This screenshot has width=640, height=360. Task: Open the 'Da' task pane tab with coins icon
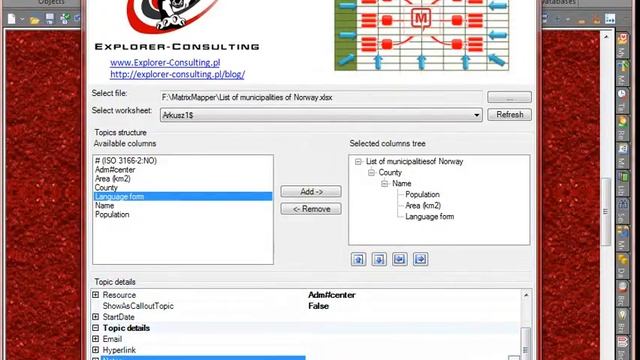[x=622, y=265]
